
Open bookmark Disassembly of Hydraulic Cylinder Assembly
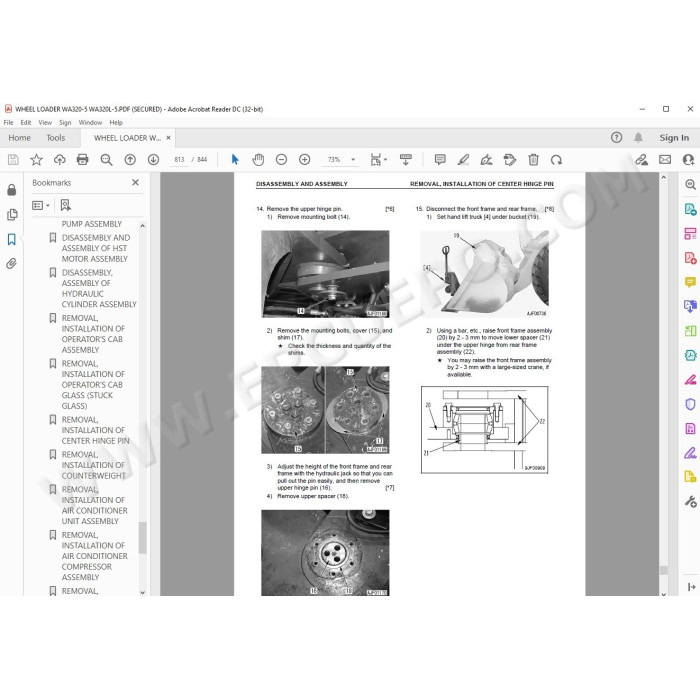(99, 288)
